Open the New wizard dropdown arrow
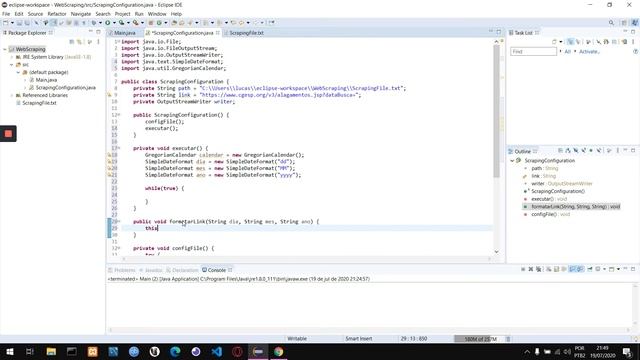640x360 pixels. [12, 22]
